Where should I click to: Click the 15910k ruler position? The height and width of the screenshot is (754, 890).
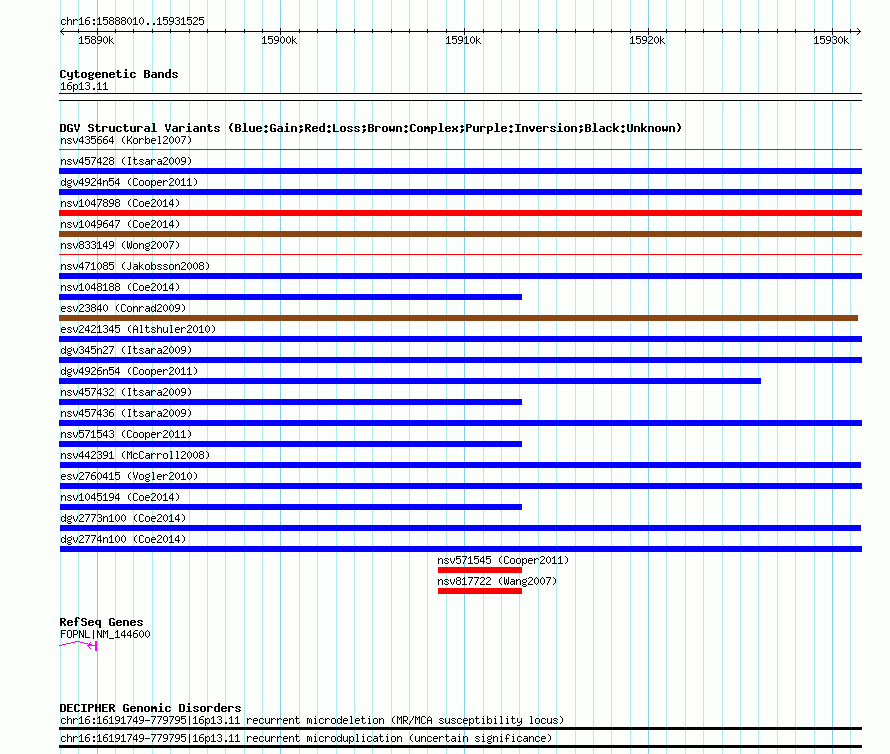[x=463, y=40]
